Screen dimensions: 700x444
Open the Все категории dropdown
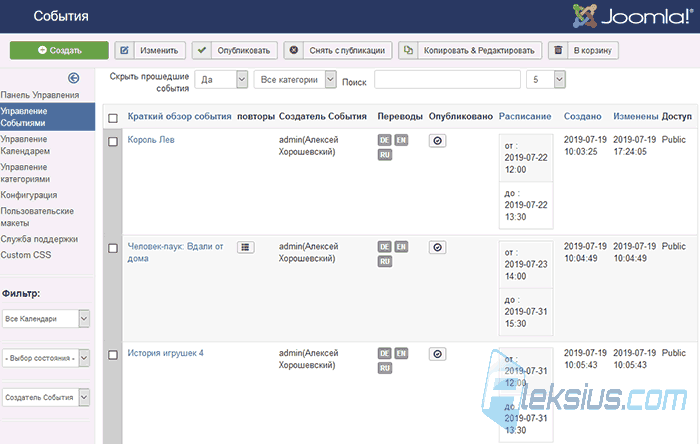tap(295, 79)
